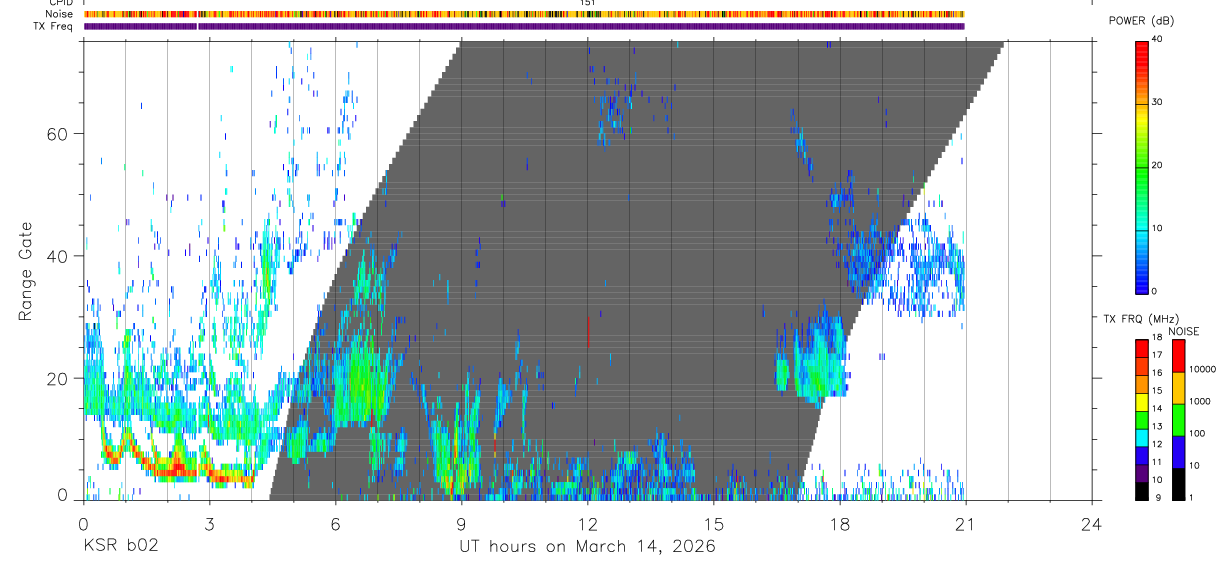This screenshot has height=567, width=1228.
Task: Click the 'Range Gate' y-axis title
Action: click(26, 270)
